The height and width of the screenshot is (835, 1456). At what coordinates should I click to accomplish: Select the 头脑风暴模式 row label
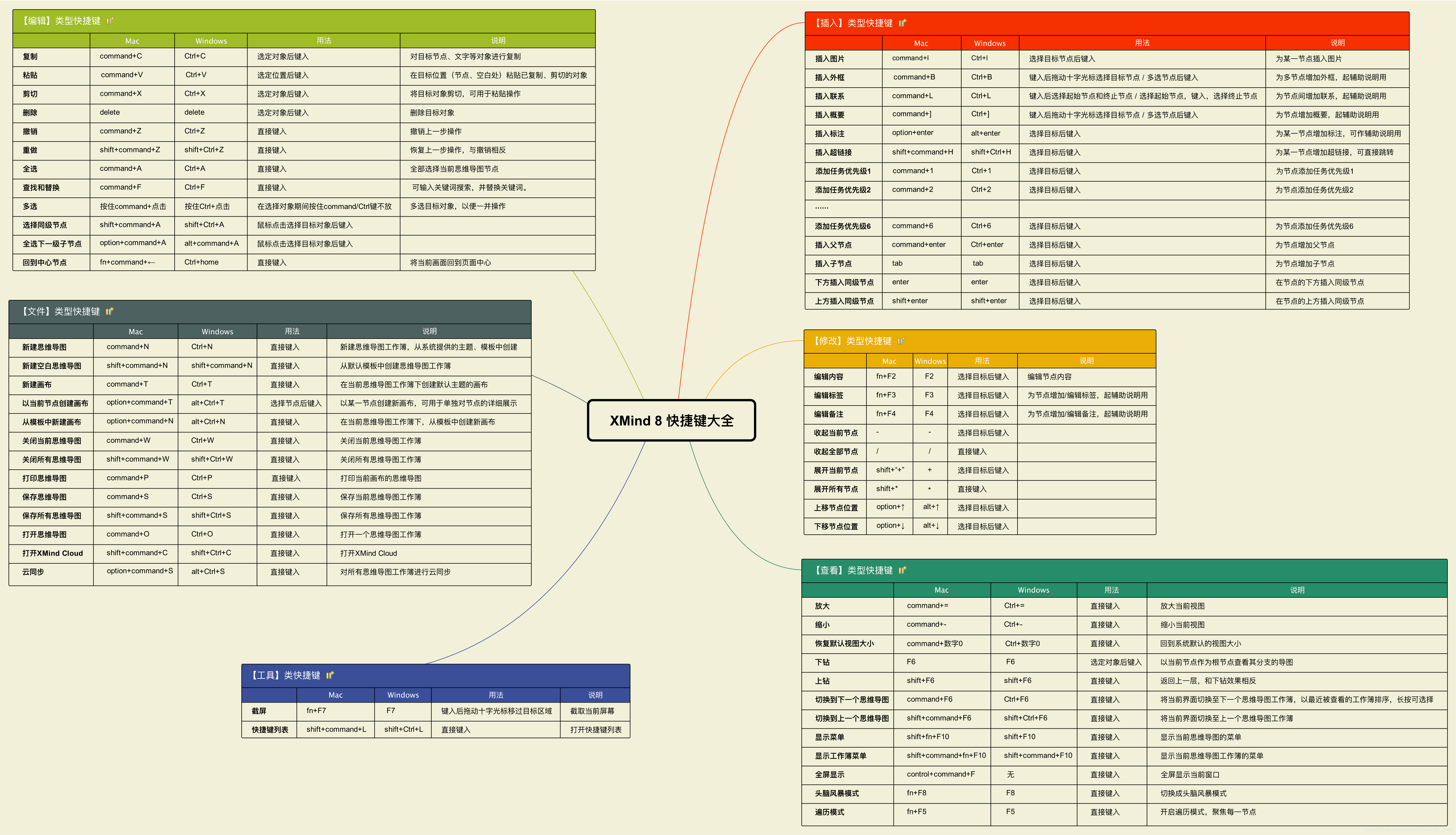point(836,793)
